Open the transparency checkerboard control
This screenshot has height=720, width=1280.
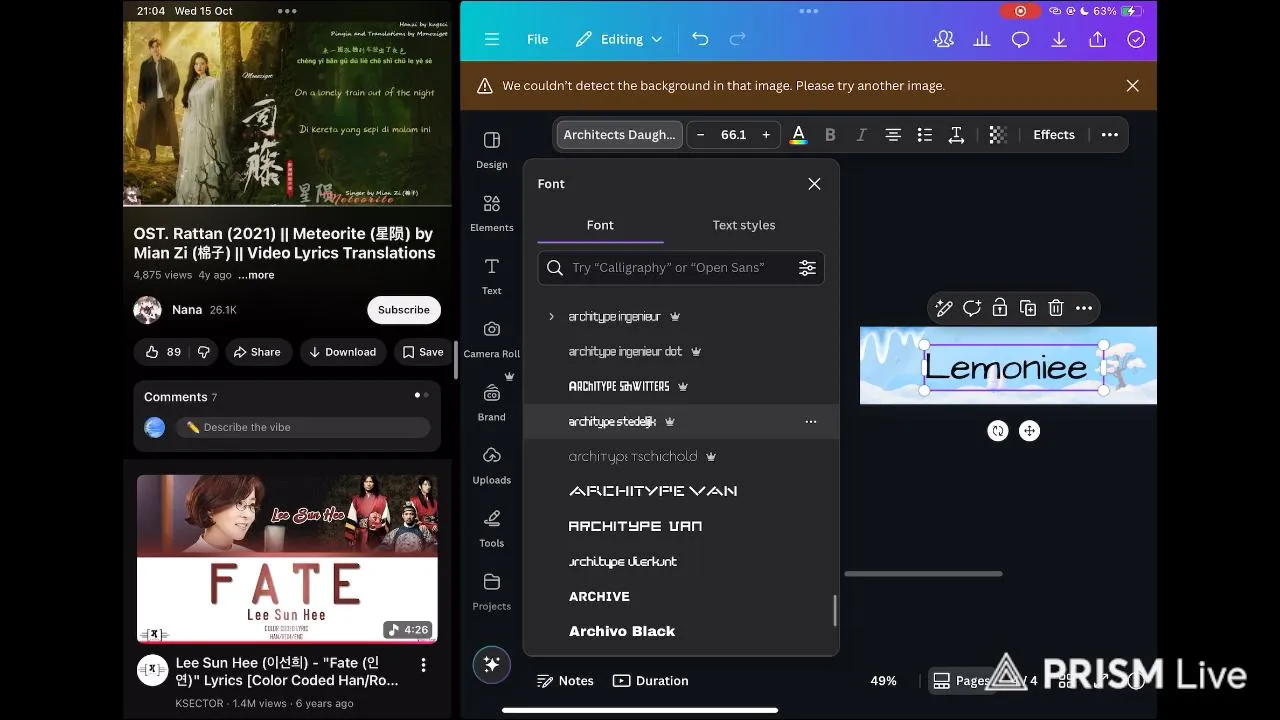998,135
